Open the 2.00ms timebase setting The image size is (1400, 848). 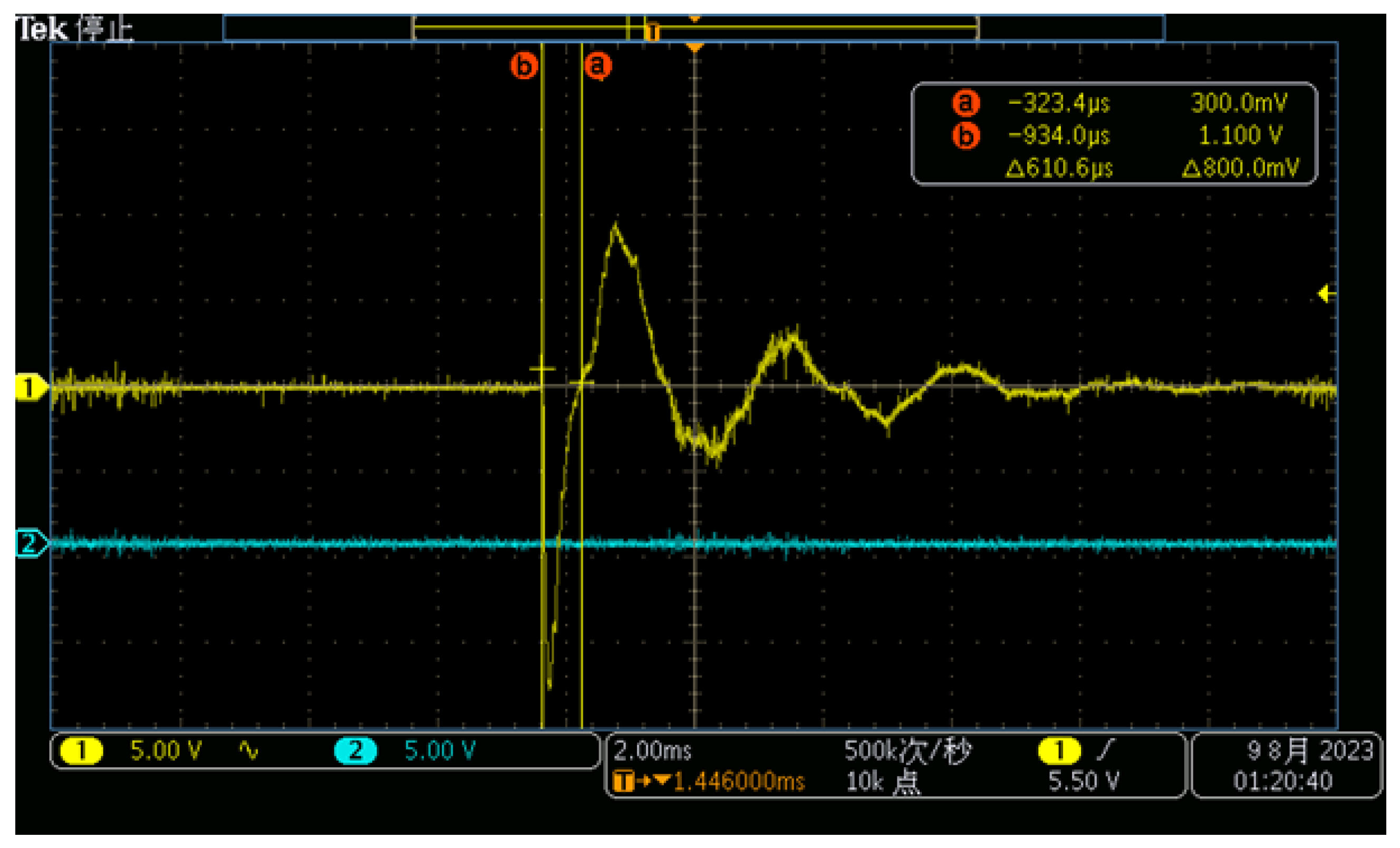tap(652, 751)
